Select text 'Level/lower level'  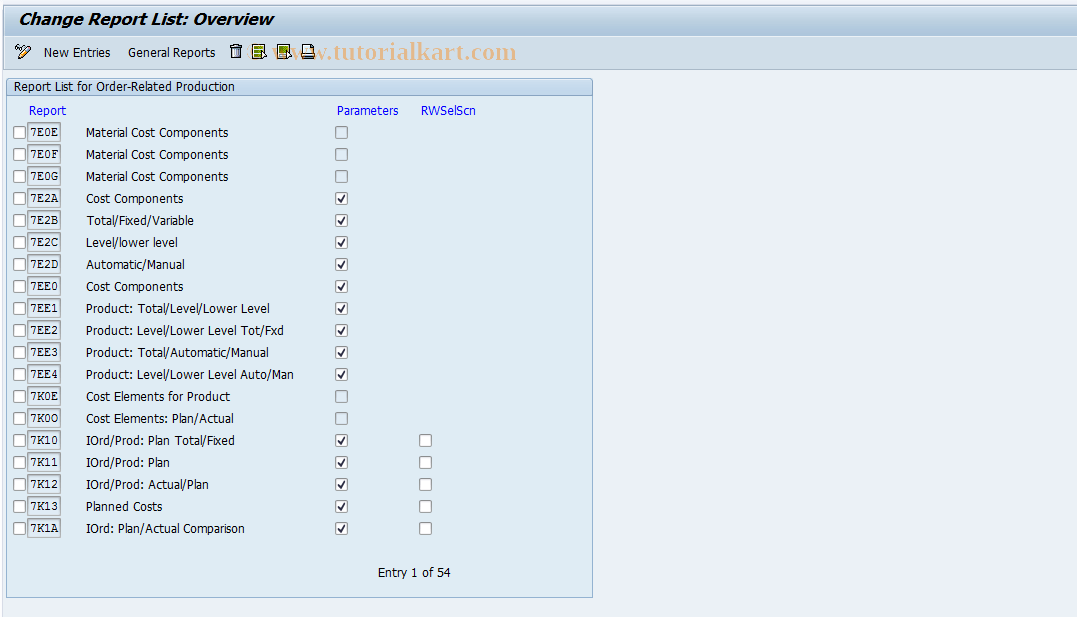132,243
